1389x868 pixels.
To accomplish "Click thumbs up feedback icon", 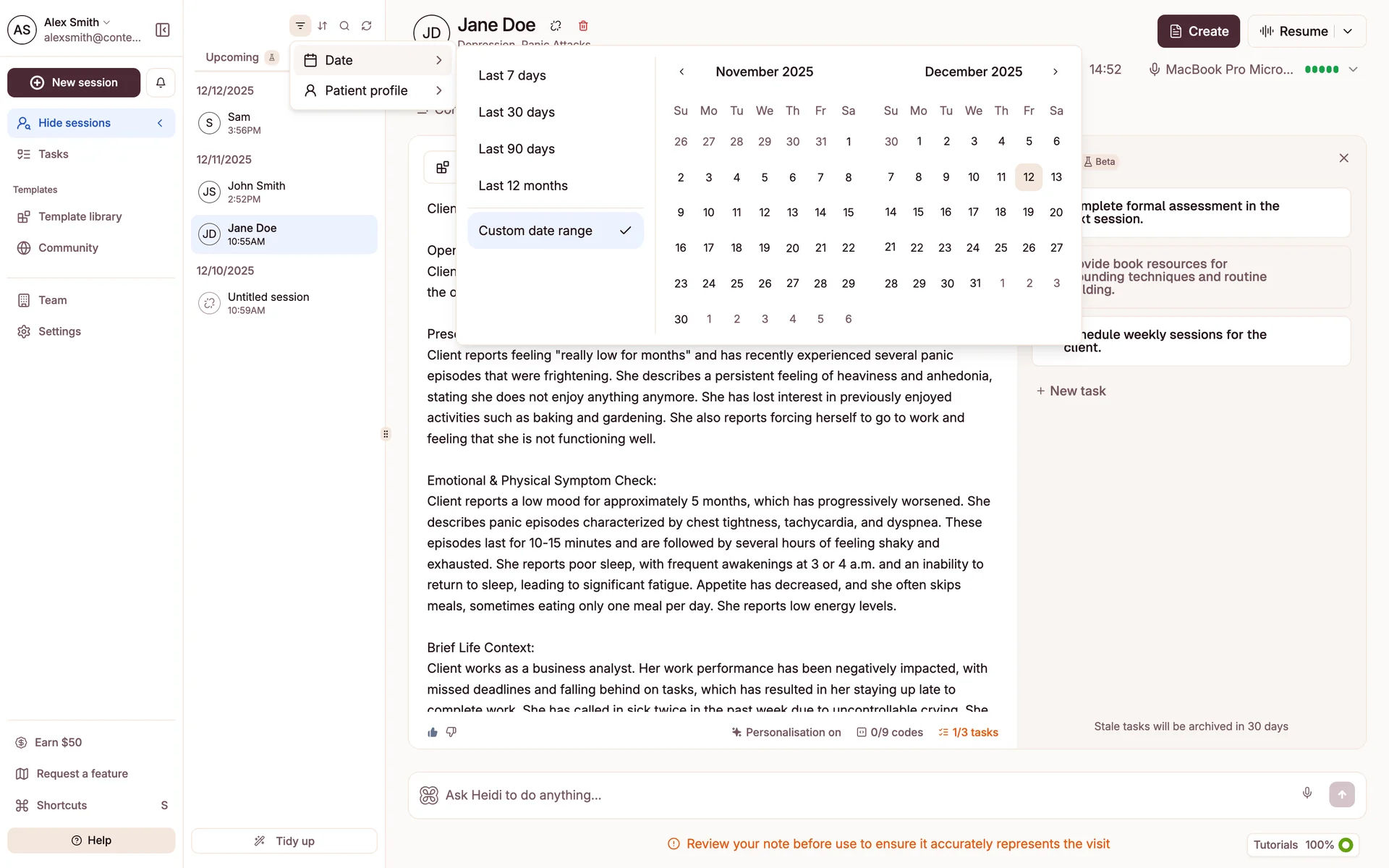I will coord(433,732).
